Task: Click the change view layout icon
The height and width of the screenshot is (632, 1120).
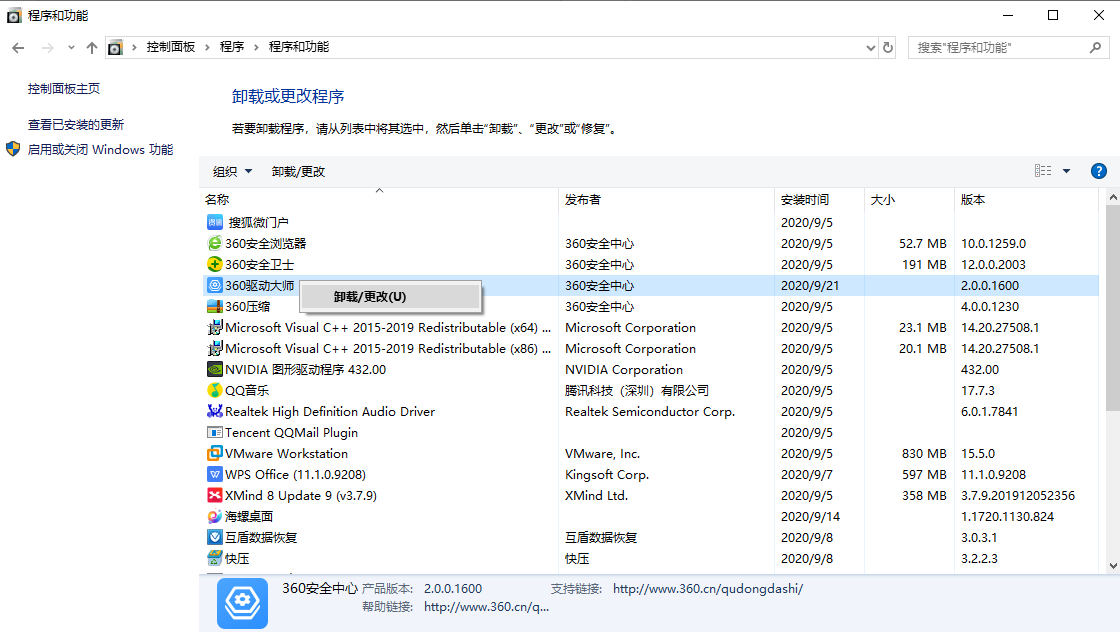Action: (x=1043, y=171)
